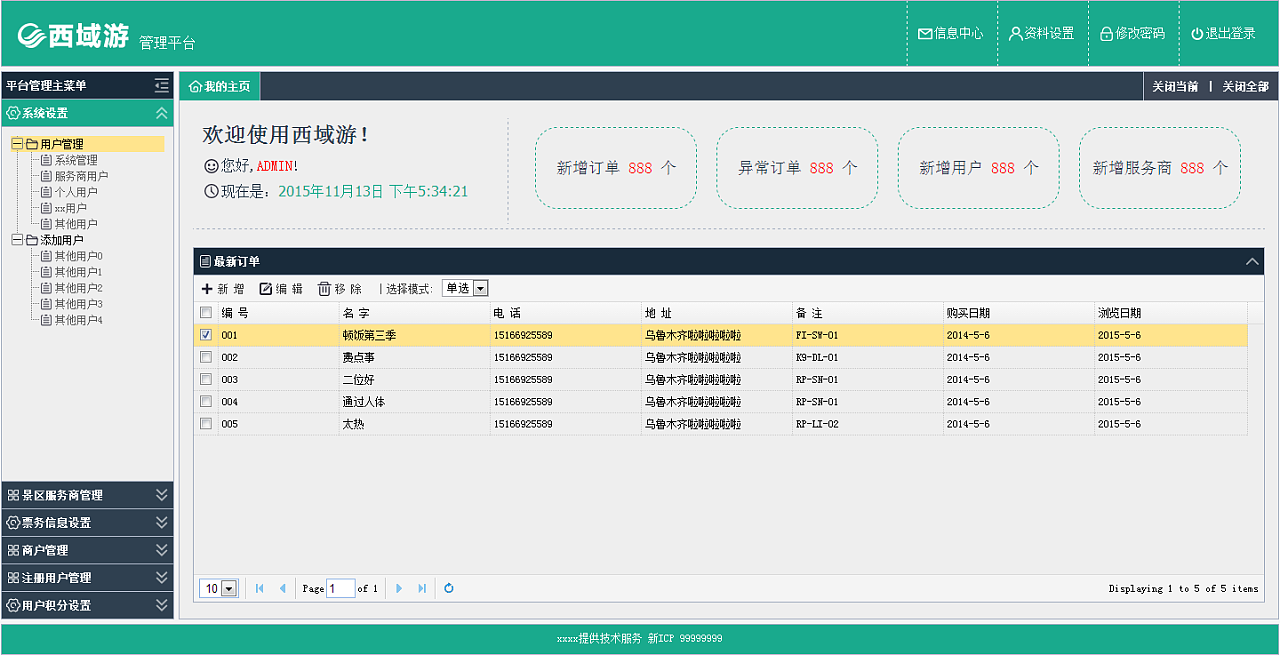Viewport: 1280px width, 655px height.
Task: Collapse the 用户管理 tree node toggle
Action: click(x=17, y=144)
